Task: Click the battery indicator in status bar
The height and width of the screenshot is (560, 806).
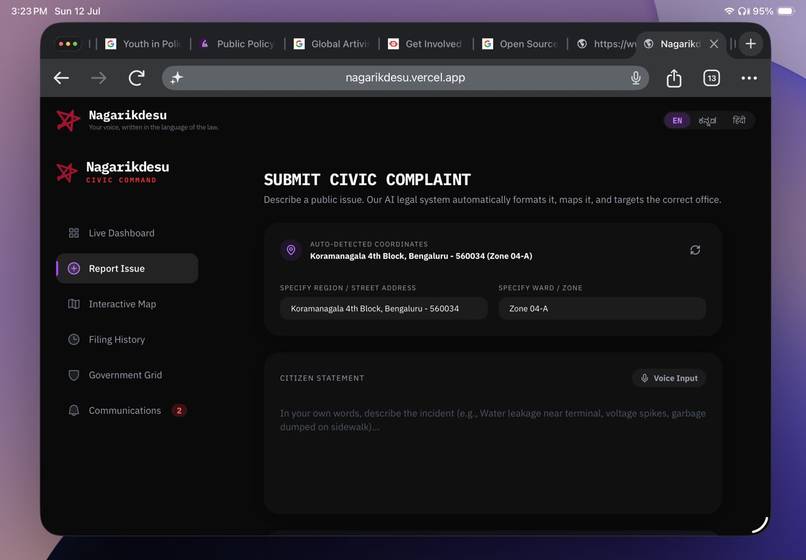Action: point(786,11)
